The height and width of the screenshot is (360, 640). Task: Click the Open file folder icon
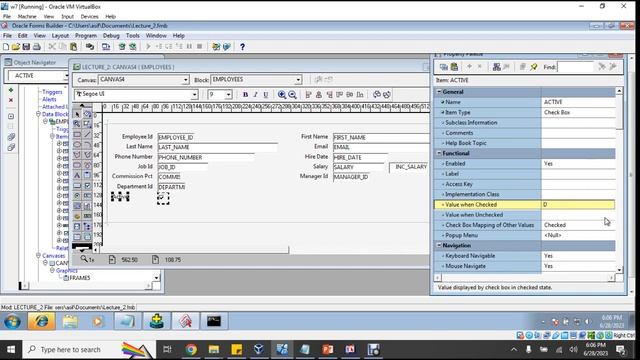(x=16, y=47)
